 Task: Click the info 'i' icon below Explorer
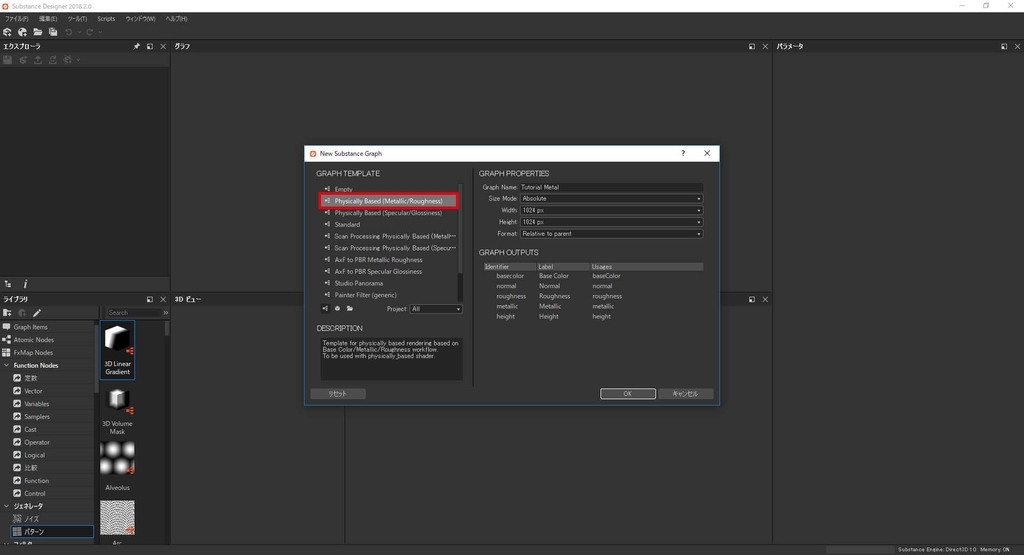coord(25,284)
